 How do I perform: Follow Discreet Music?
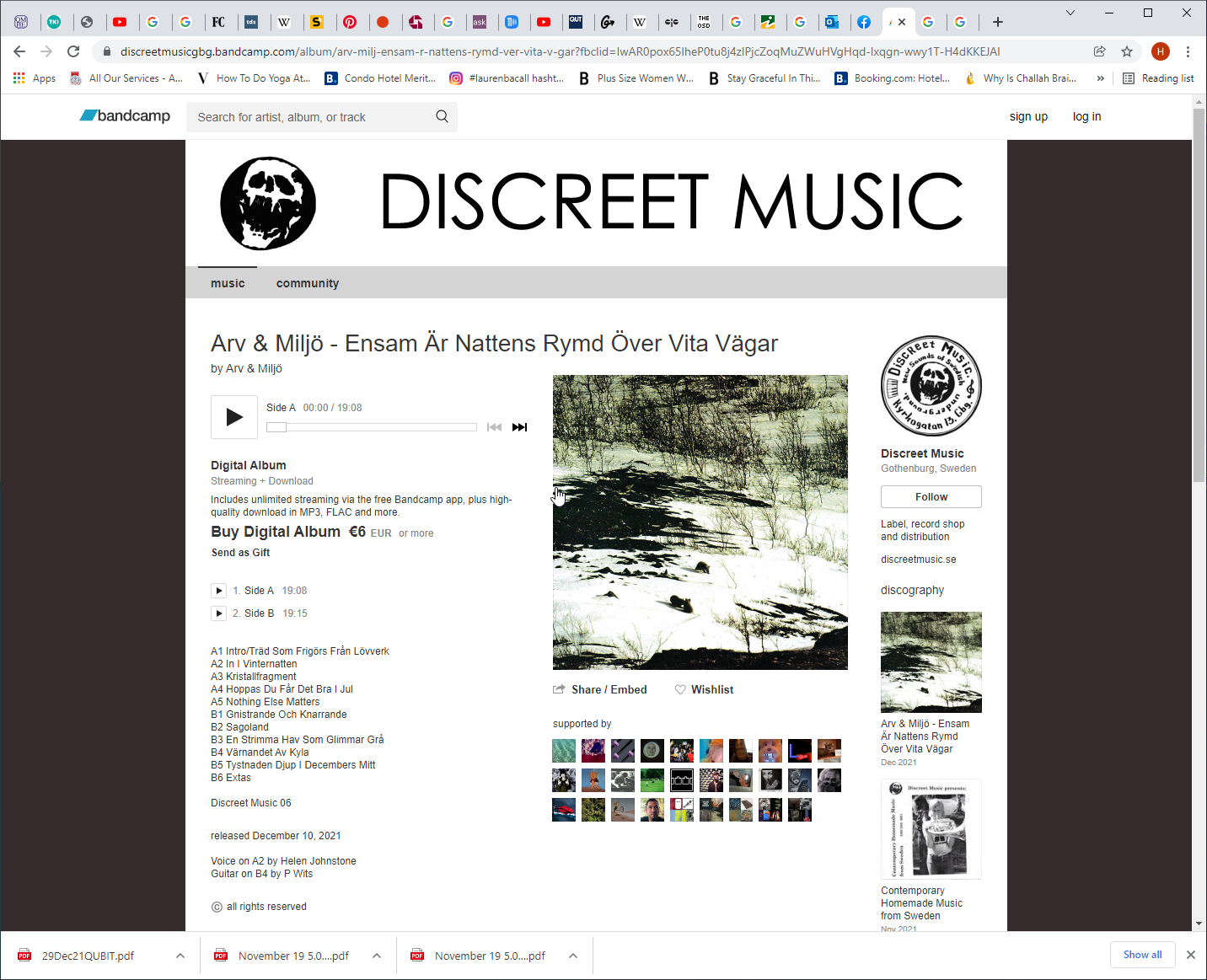click(x=931, y=497)
